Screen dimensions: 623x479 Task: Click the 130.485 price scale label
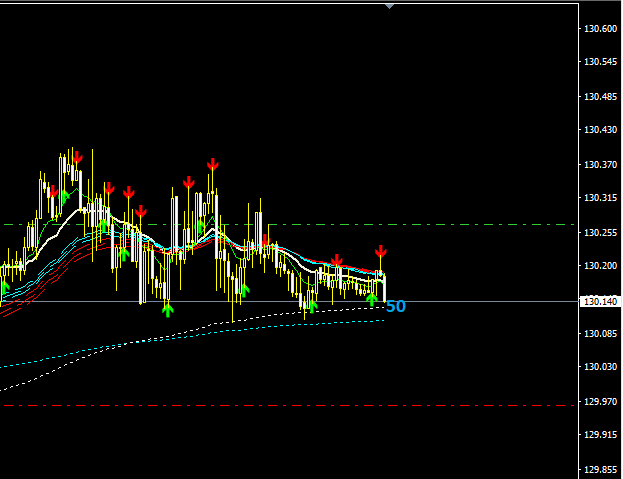tap(600, 97)
